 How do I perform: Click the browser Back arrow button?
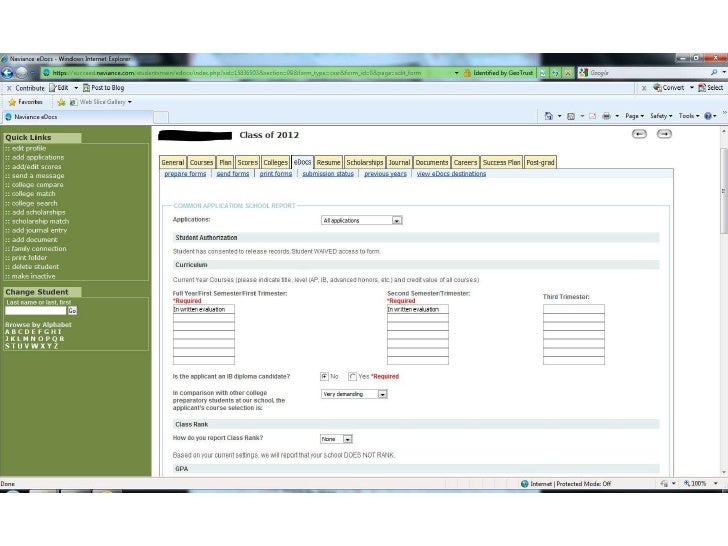7,73
